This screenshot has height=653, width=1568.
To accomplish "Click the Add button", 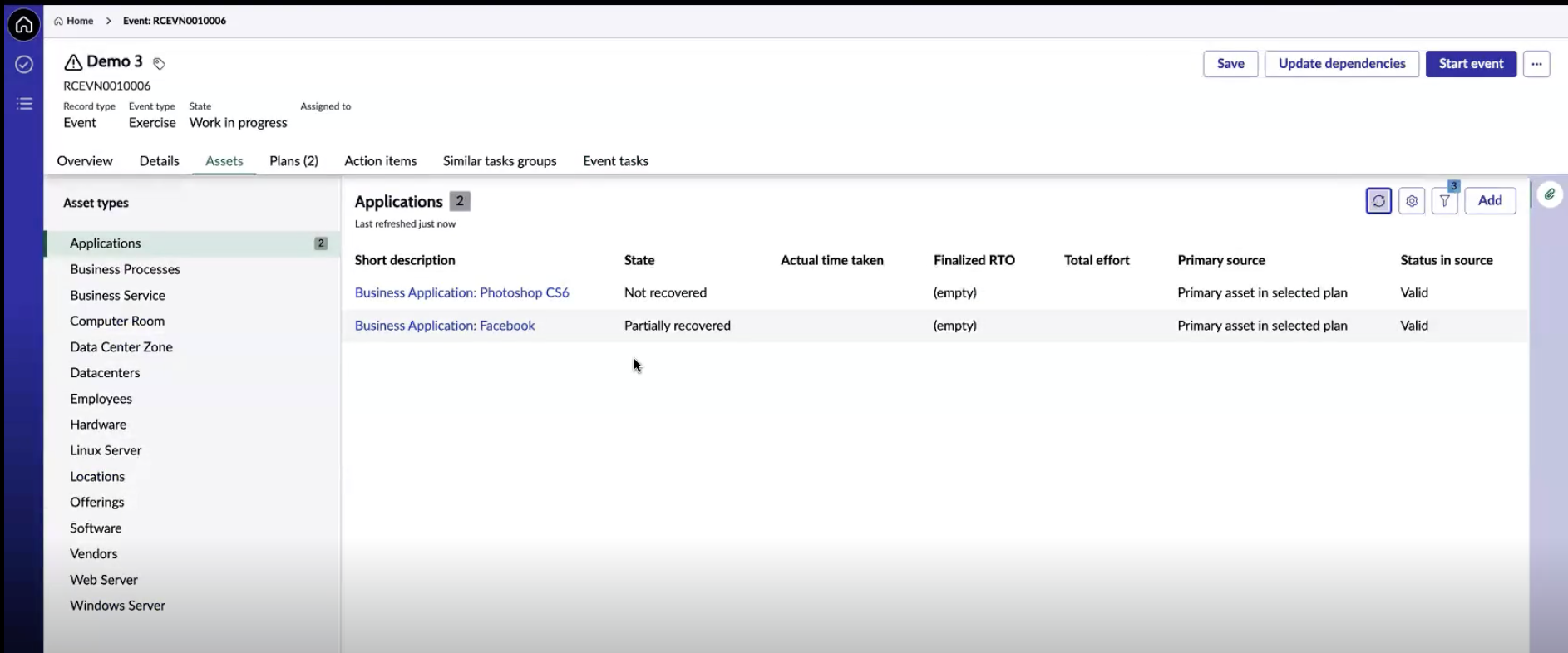I will tap(1490, 200).
